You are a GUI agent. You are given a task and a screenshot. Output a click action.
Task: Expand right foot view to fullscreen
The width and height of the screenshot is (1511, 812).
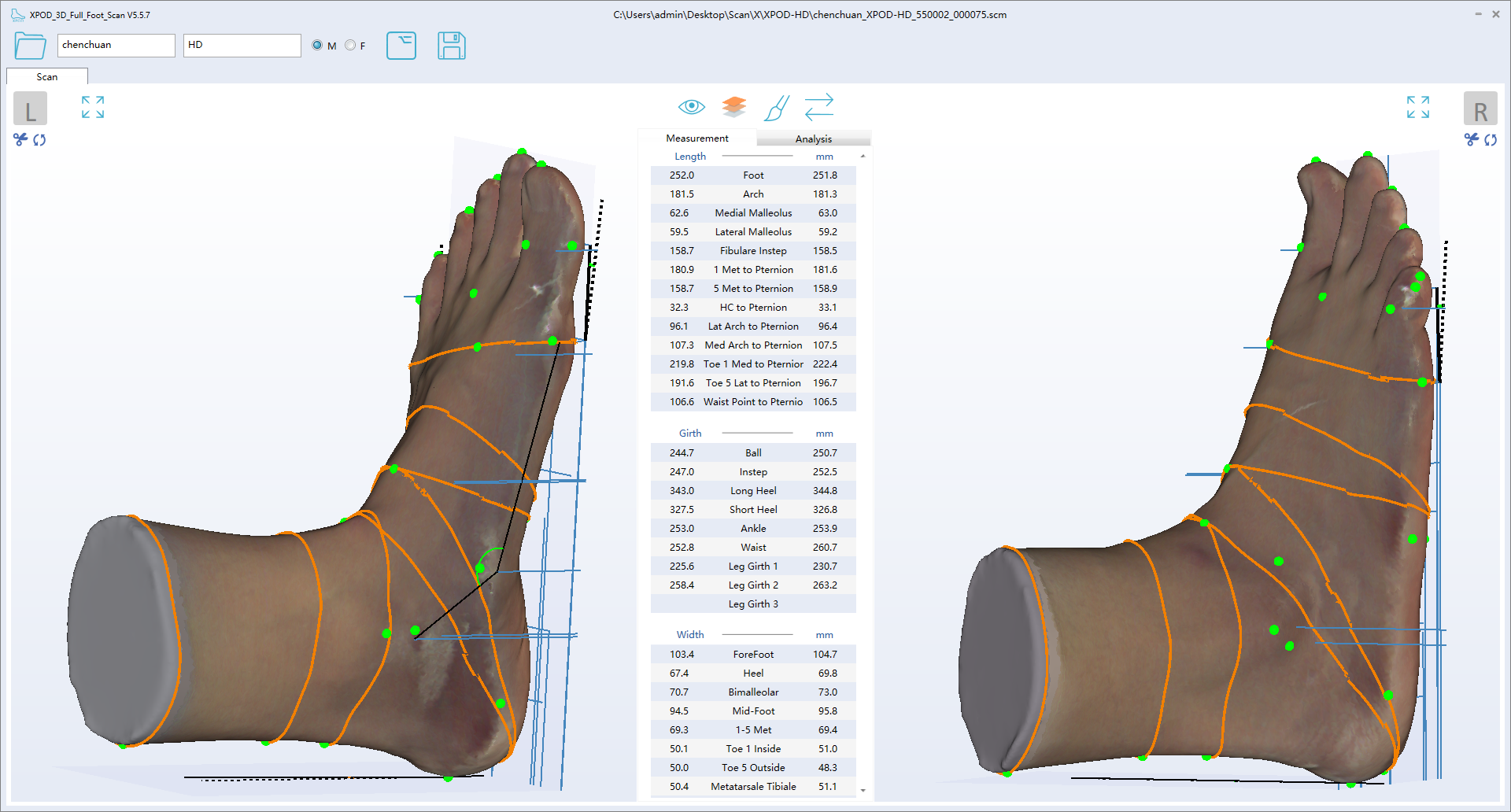pyautogui.click(x=1417, y=107)
